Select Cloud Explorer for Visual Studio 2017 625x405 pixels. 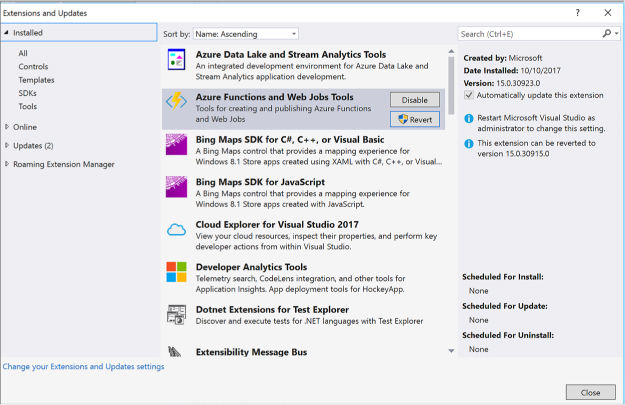click(x=304, y=236)
